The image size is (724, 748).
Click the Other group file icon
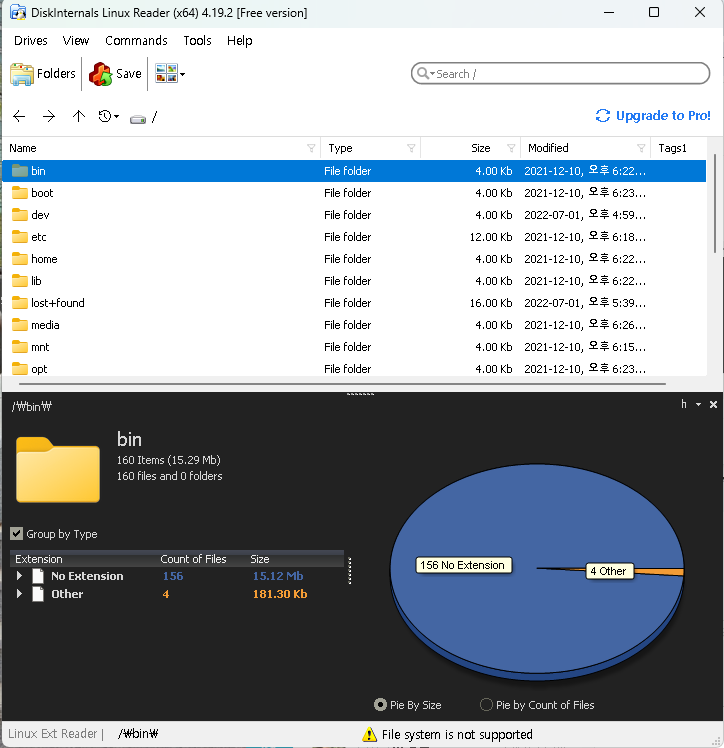pyautogui.click(x=38, y=594)
